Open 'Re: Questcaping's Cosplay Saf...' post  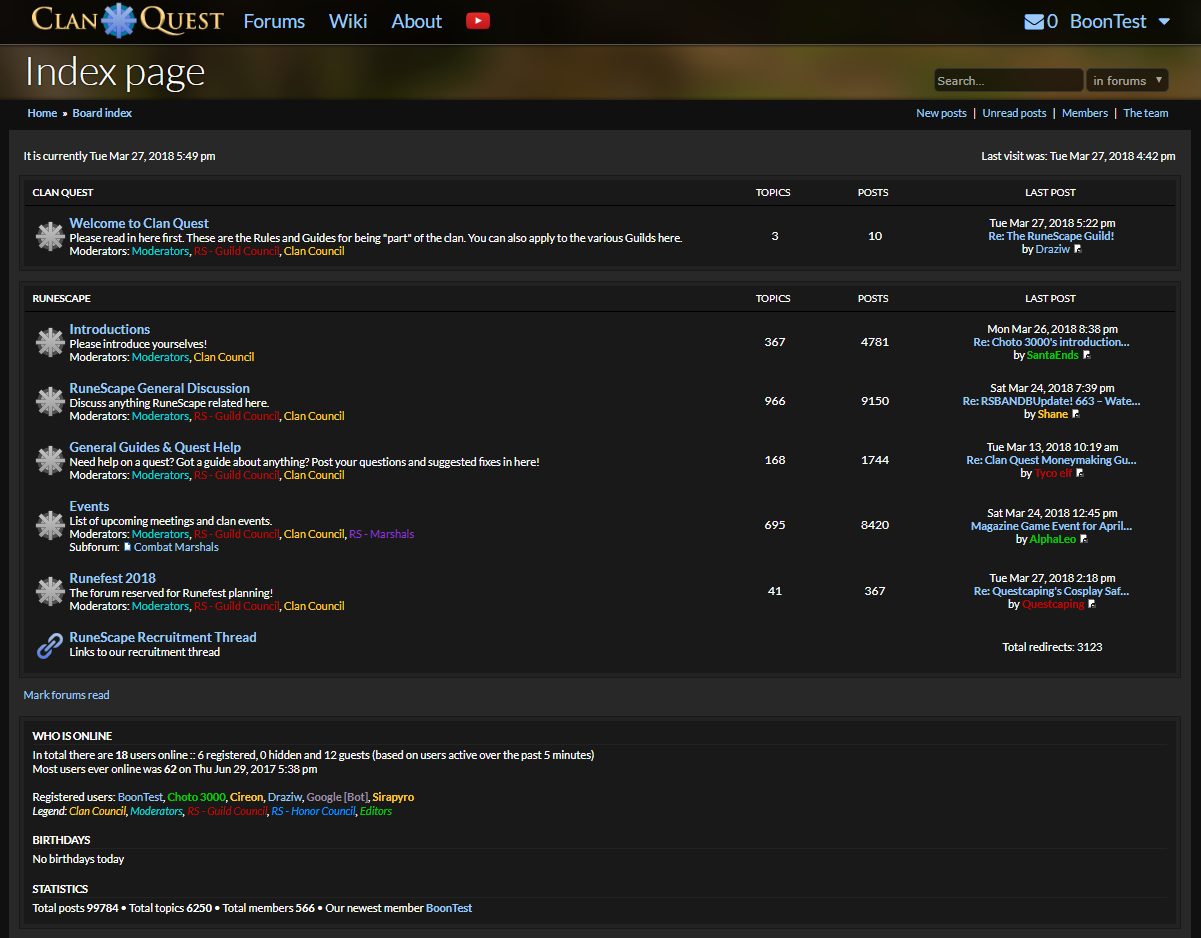tap(1051, 591)
